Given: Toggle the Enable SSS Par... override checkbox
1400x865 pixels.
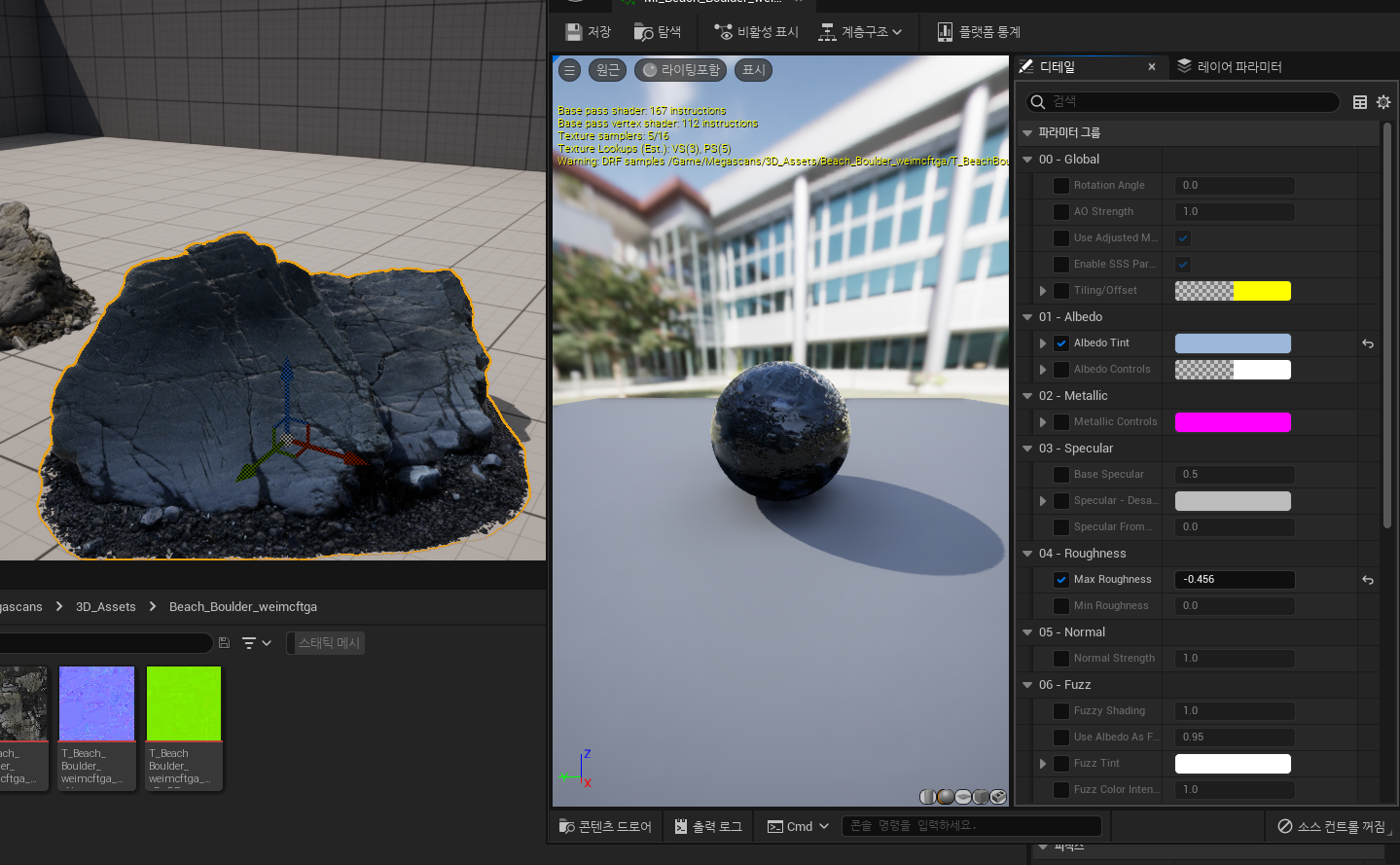Looking at the screenshot, I should (x=1061, y=265).
